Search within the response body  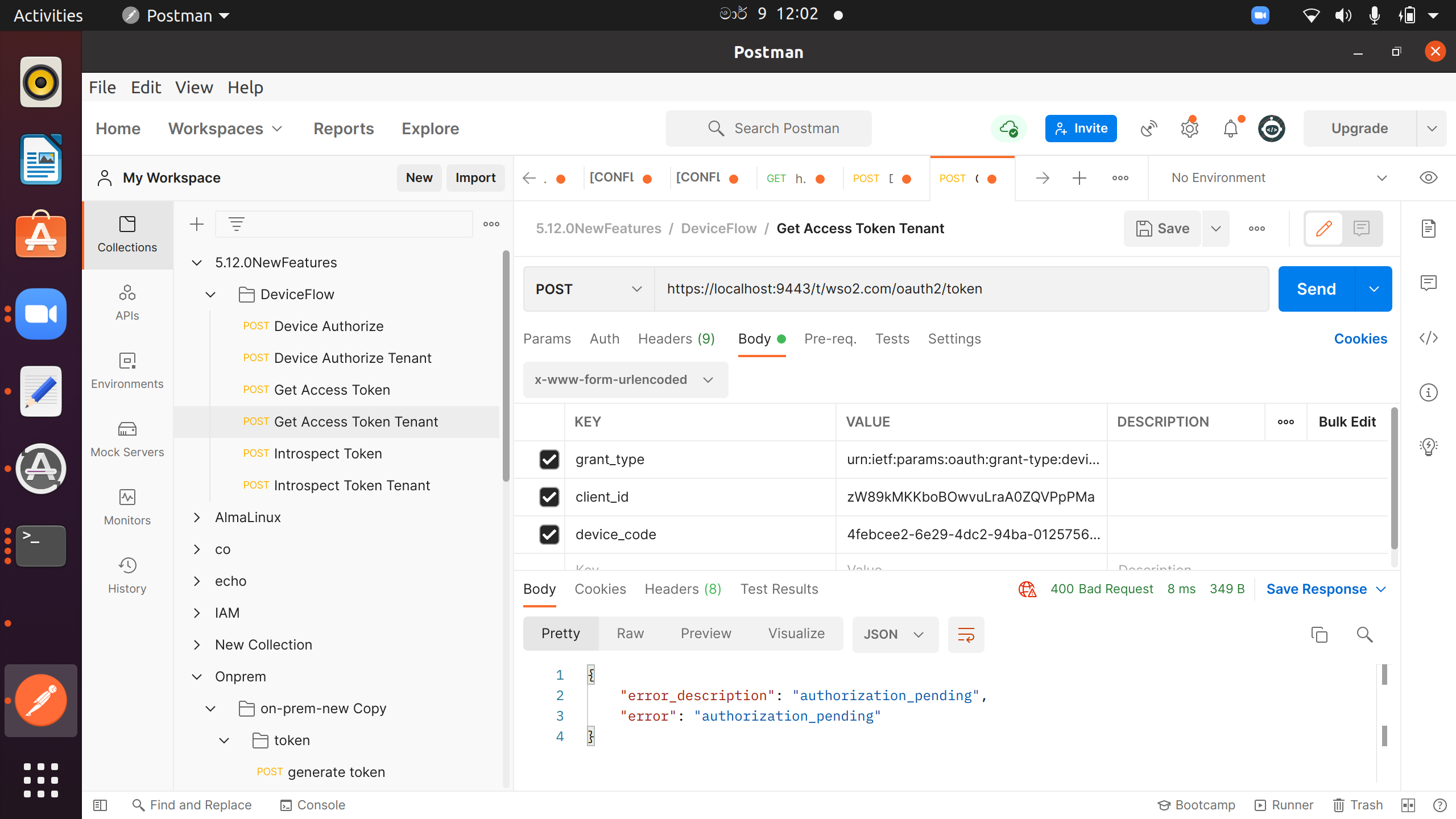point(1364,634)
